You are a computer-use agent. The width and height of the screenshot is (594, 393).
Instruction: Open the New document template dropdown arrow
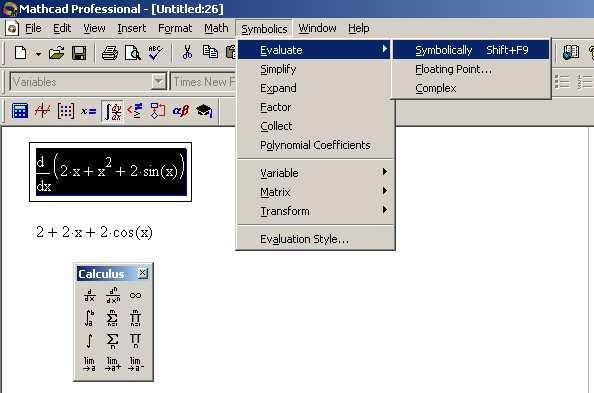38,54
